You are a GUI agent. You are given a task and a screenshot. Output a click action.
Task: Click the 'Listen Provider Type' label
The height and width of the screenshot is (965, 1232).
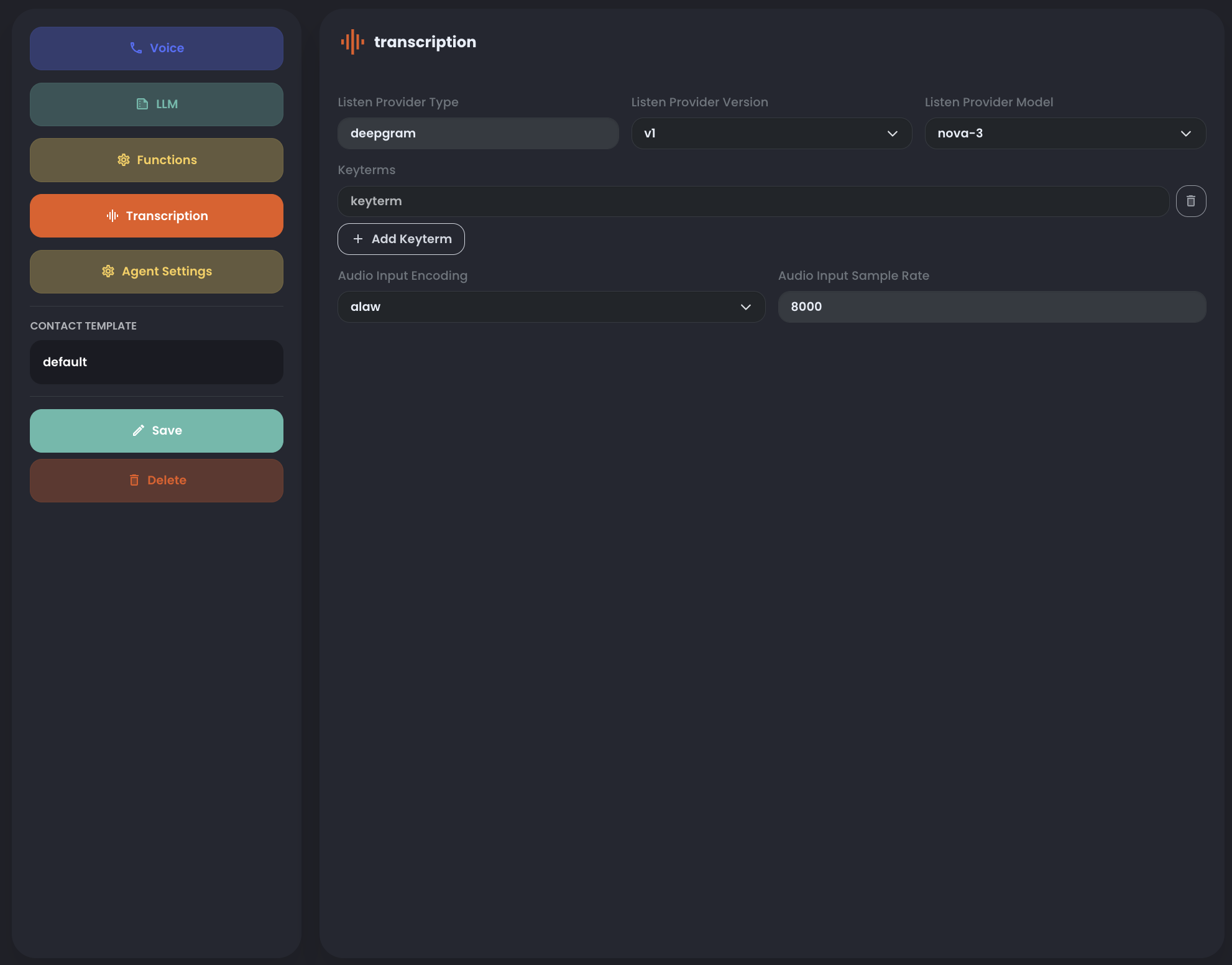pos(398,102)
